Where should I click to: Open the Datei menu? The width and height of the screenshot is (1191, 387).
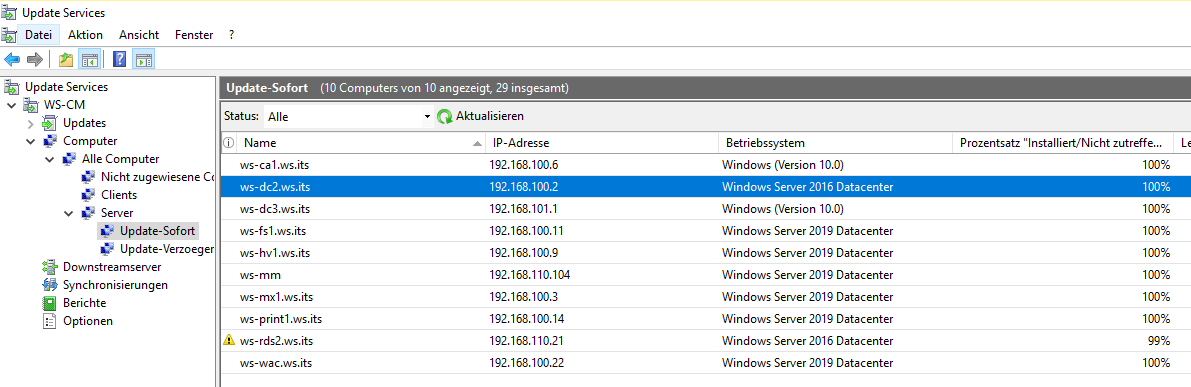[x=39, y=35]
